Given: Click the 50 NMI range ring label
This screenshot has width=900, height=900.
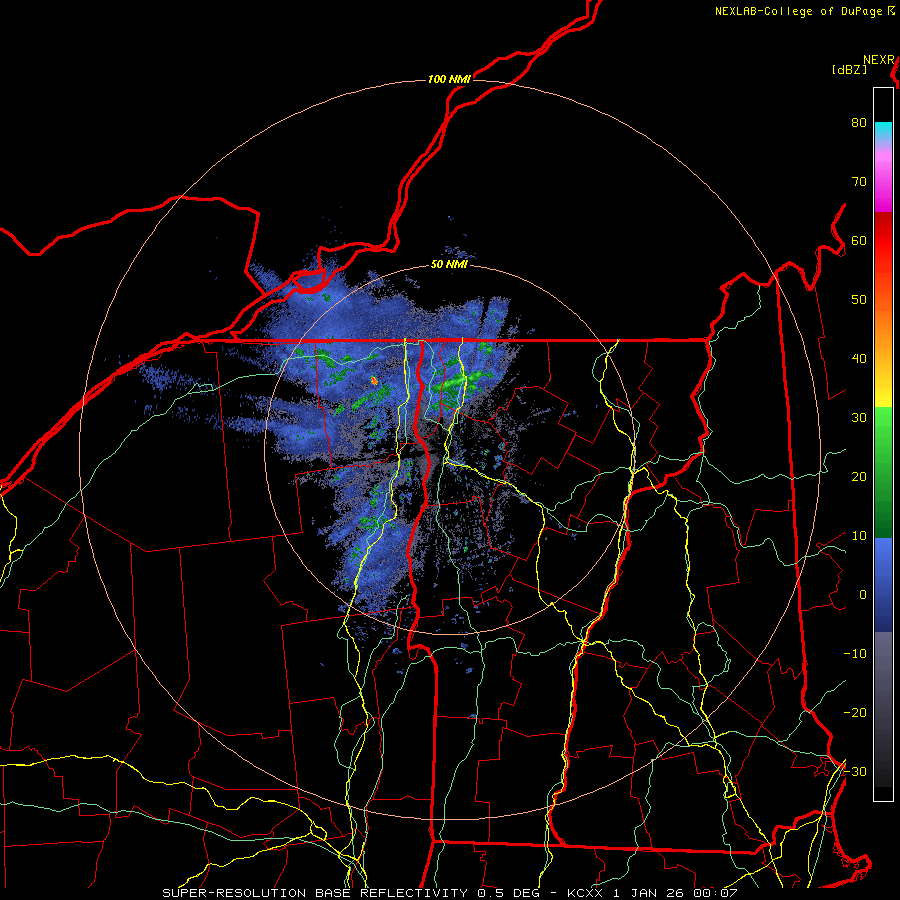Looking at the screenshot, I should click(x=449, y=265).
